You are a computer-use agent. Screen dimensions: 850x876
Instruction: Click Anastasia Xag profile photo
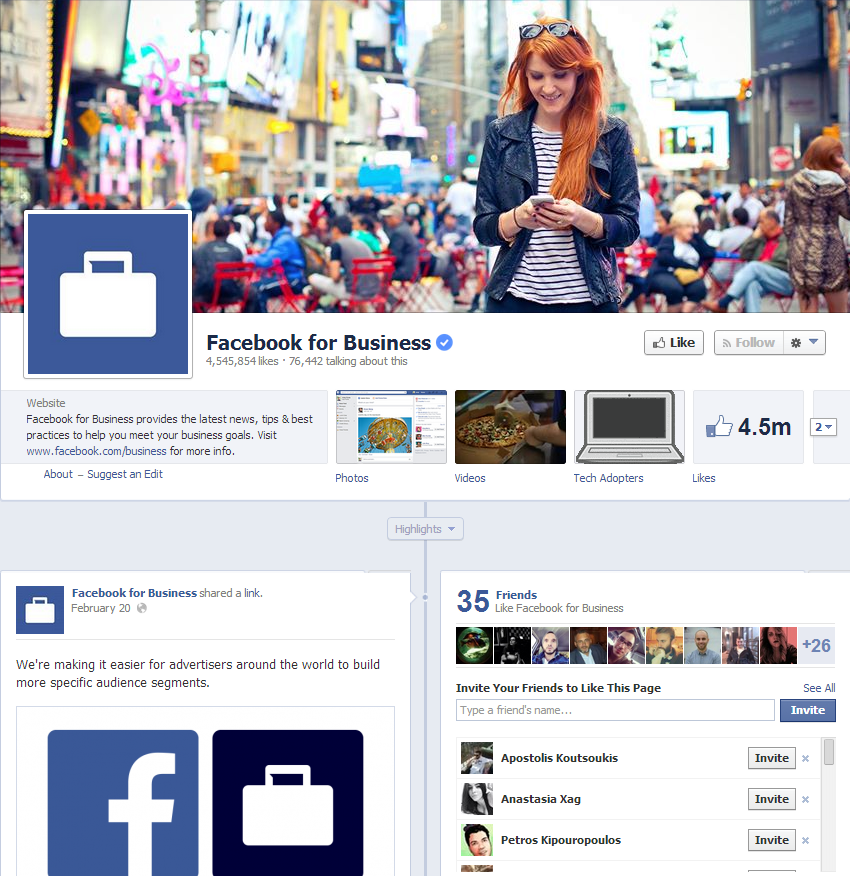pos(477,799)
